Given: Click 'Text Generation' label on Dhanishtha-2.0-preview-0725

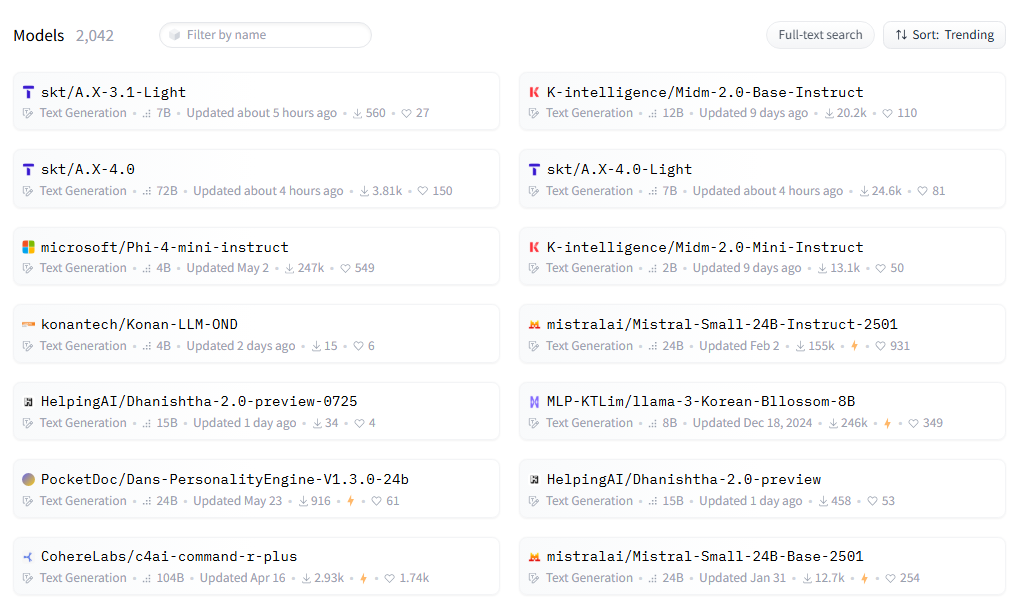Looking at the screenshot, I should click(x=83, y=423).
